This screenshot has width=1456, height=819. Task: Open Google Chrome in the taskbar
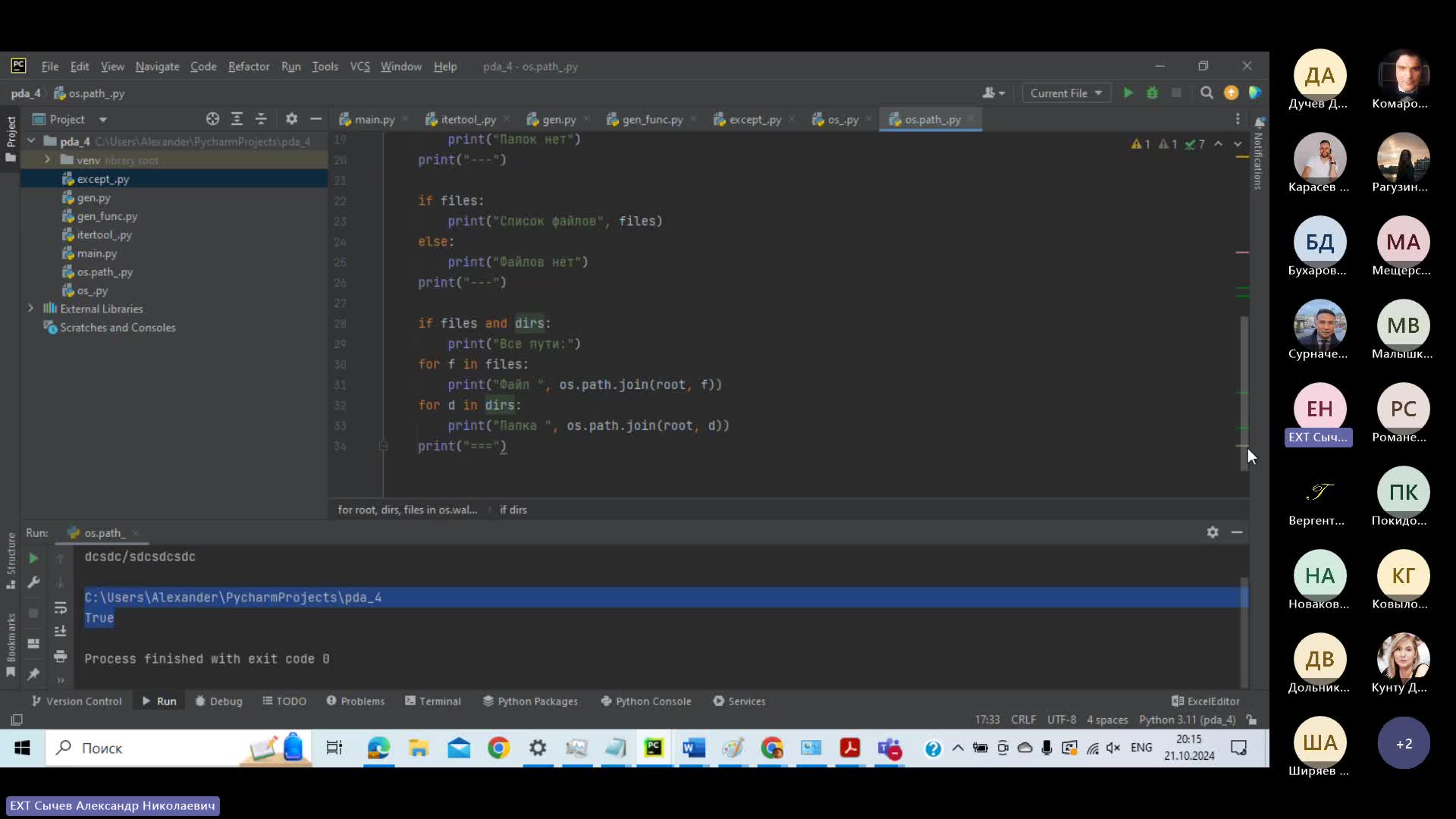point(499,748)
